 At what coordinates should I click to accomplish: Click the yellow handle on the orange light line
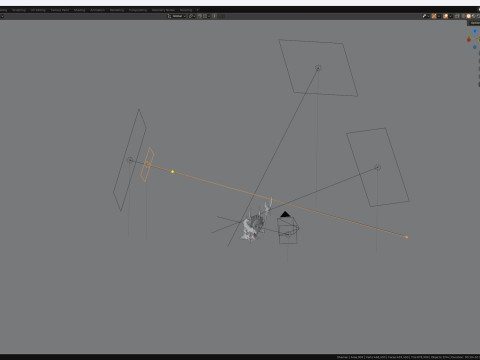click(172, 172)
